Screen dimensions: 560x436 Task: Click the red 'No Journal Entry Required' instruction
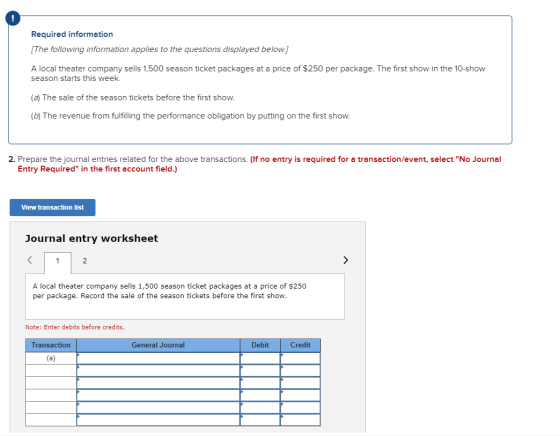tap(259, 164)
